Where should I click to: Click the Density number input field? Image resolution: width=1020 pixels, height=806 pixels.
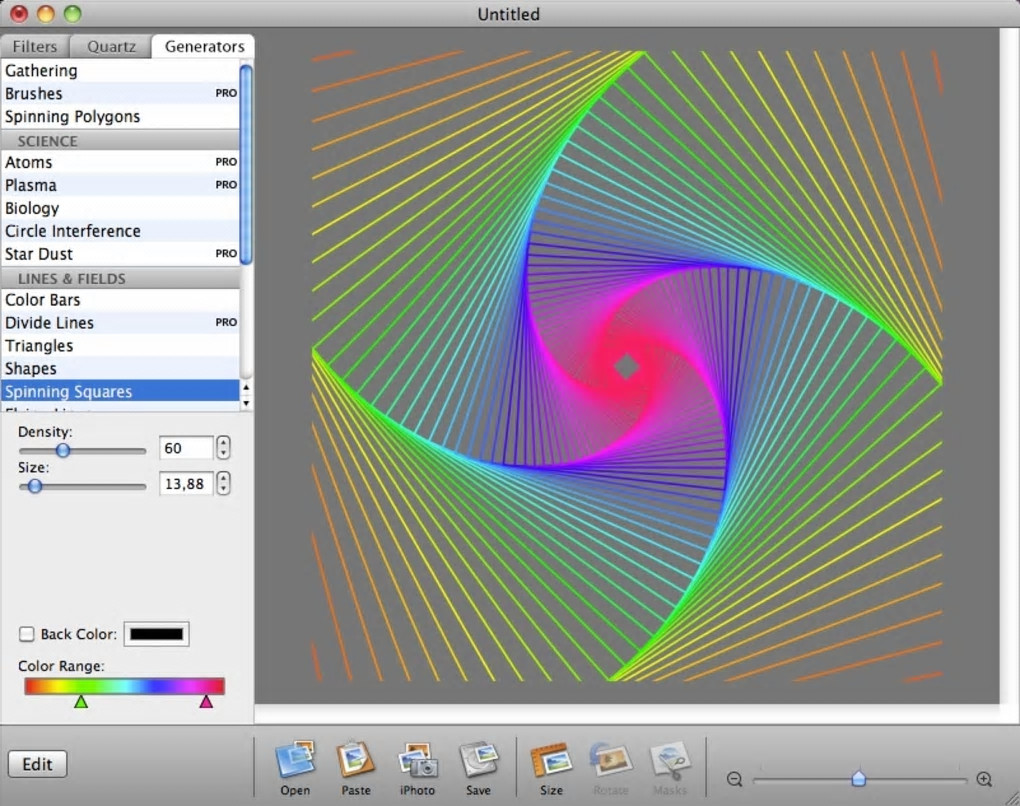point(186,448)
